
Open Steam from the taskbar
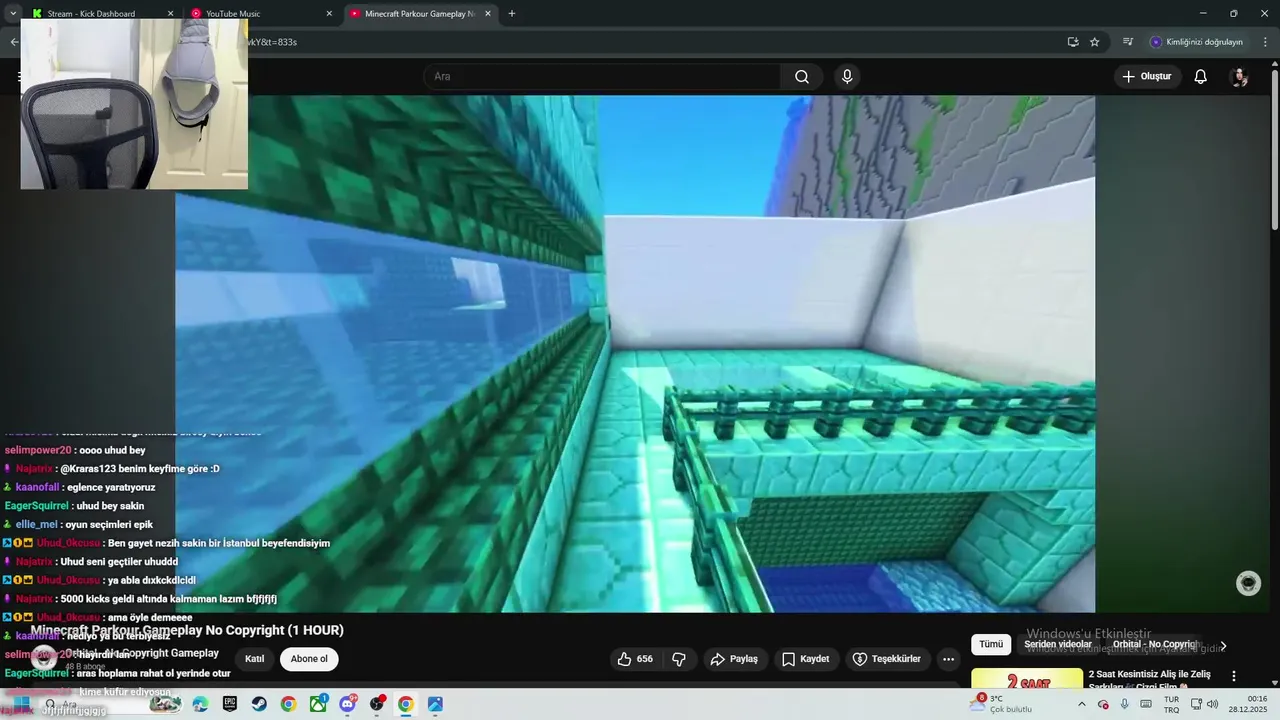coord(259,704)
